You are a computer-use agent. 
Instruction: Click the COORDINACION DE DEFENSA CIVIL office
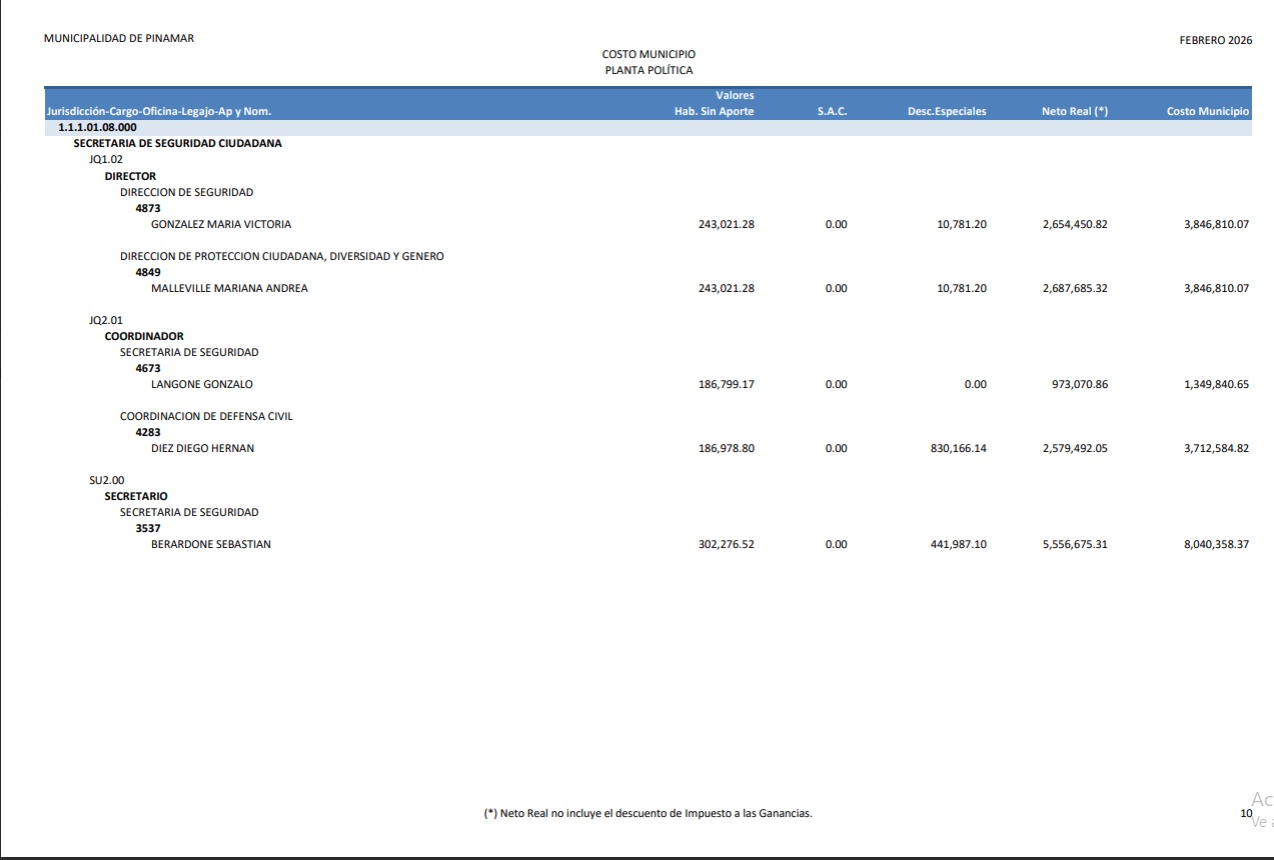(206, 416)
